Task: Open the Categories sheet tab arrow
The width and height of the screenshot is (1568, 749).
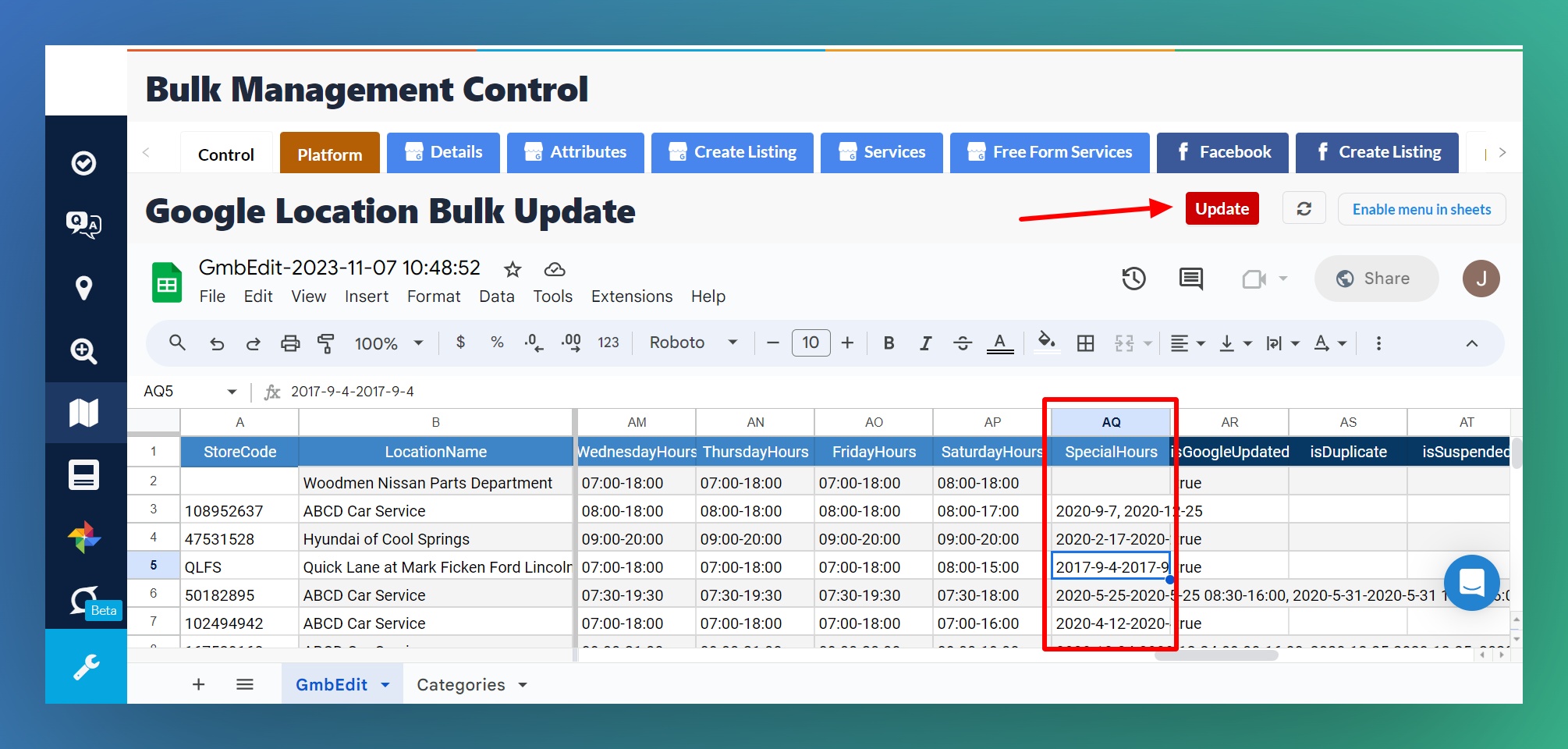Action: point(523,685)
